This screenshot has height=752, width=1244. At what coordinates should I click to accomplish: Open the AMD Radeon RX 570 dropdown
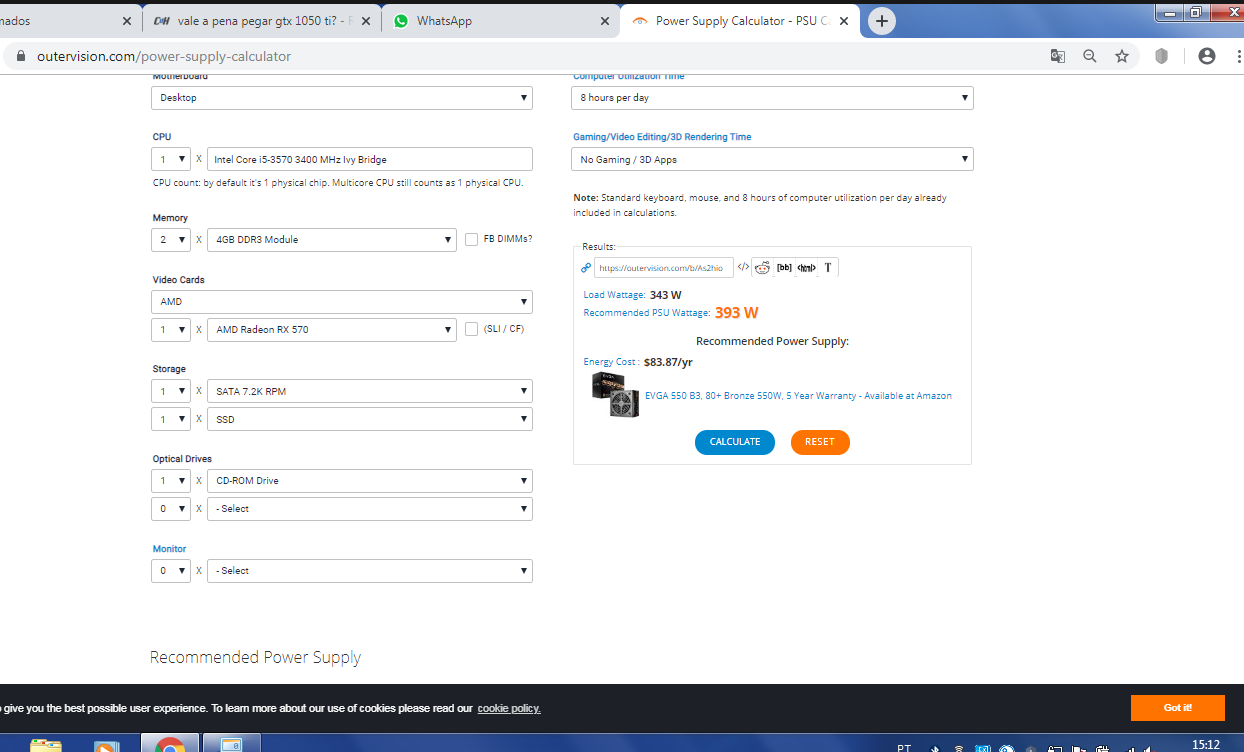332,330
